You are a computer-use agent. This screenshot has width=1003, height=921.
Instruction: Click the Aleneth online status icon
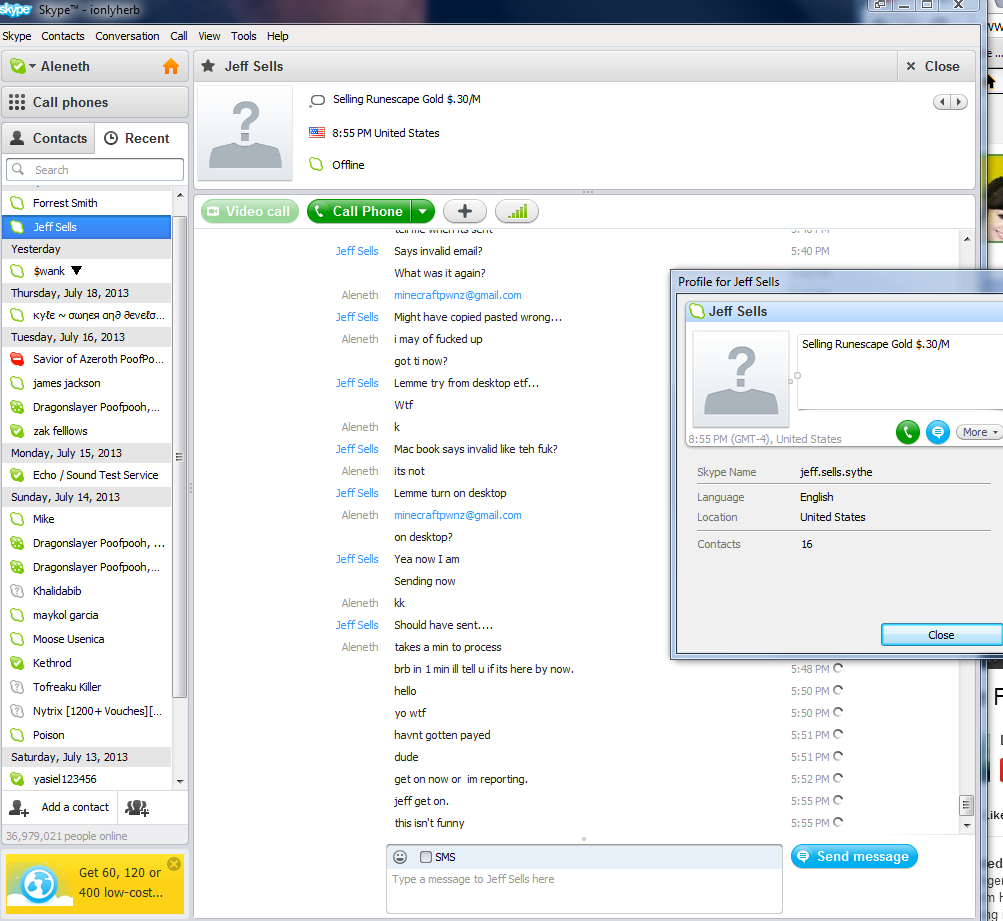pos(17,66)
